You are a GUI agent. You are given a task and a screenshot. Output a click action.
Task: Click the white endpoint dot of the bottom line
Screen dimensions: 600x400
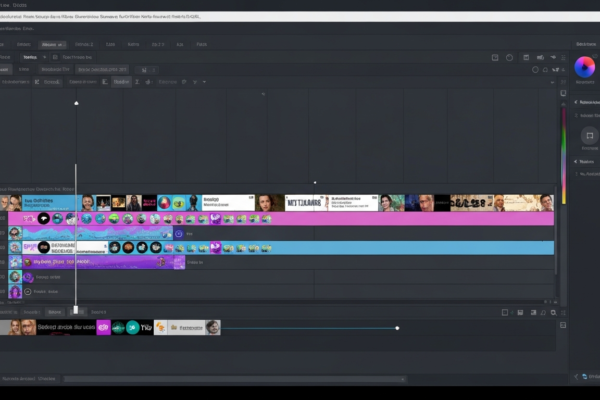(397, 328)
